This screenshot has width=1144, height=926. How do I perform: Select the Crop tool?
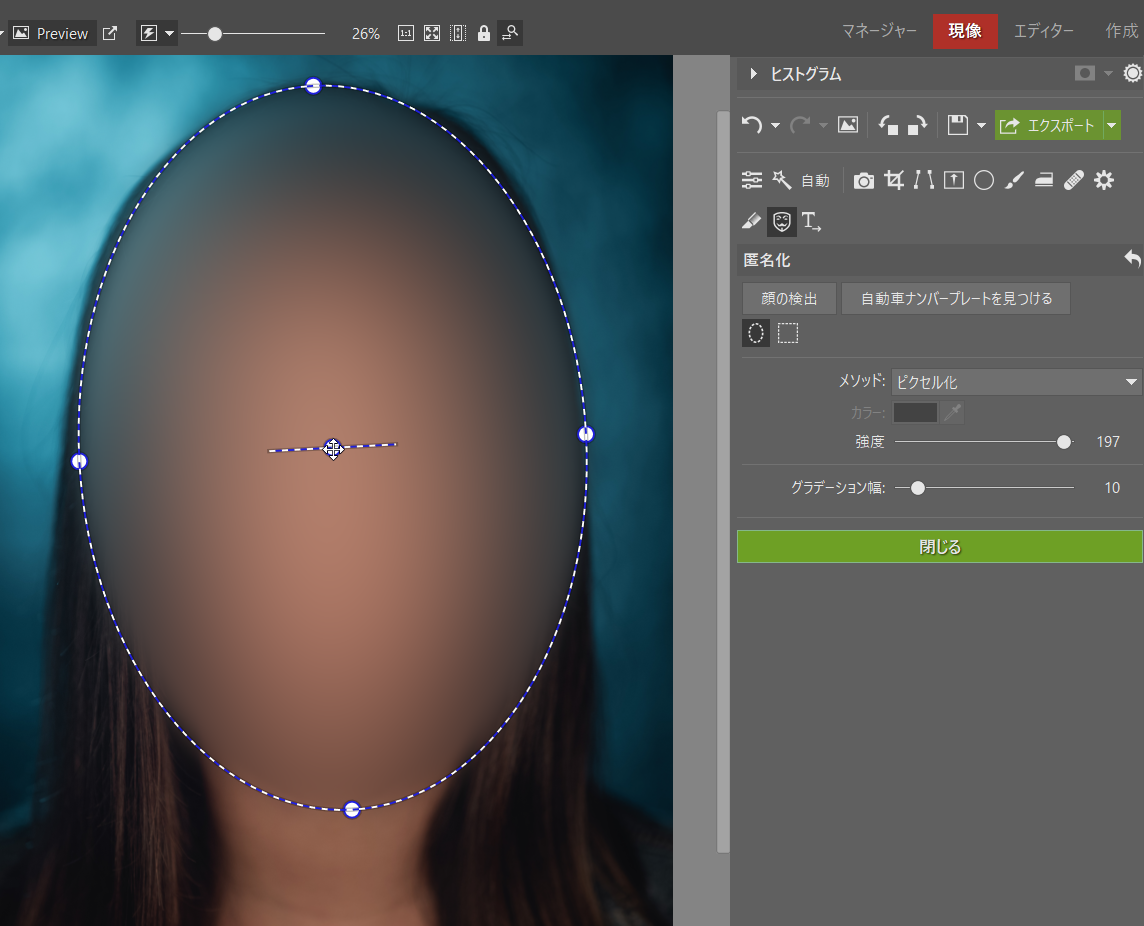tap(894, 180)
